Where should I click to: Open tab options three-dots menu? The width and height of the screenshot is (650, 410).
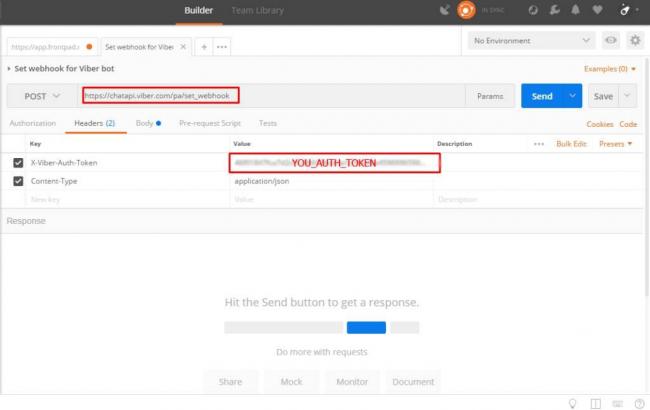[222, 47]
